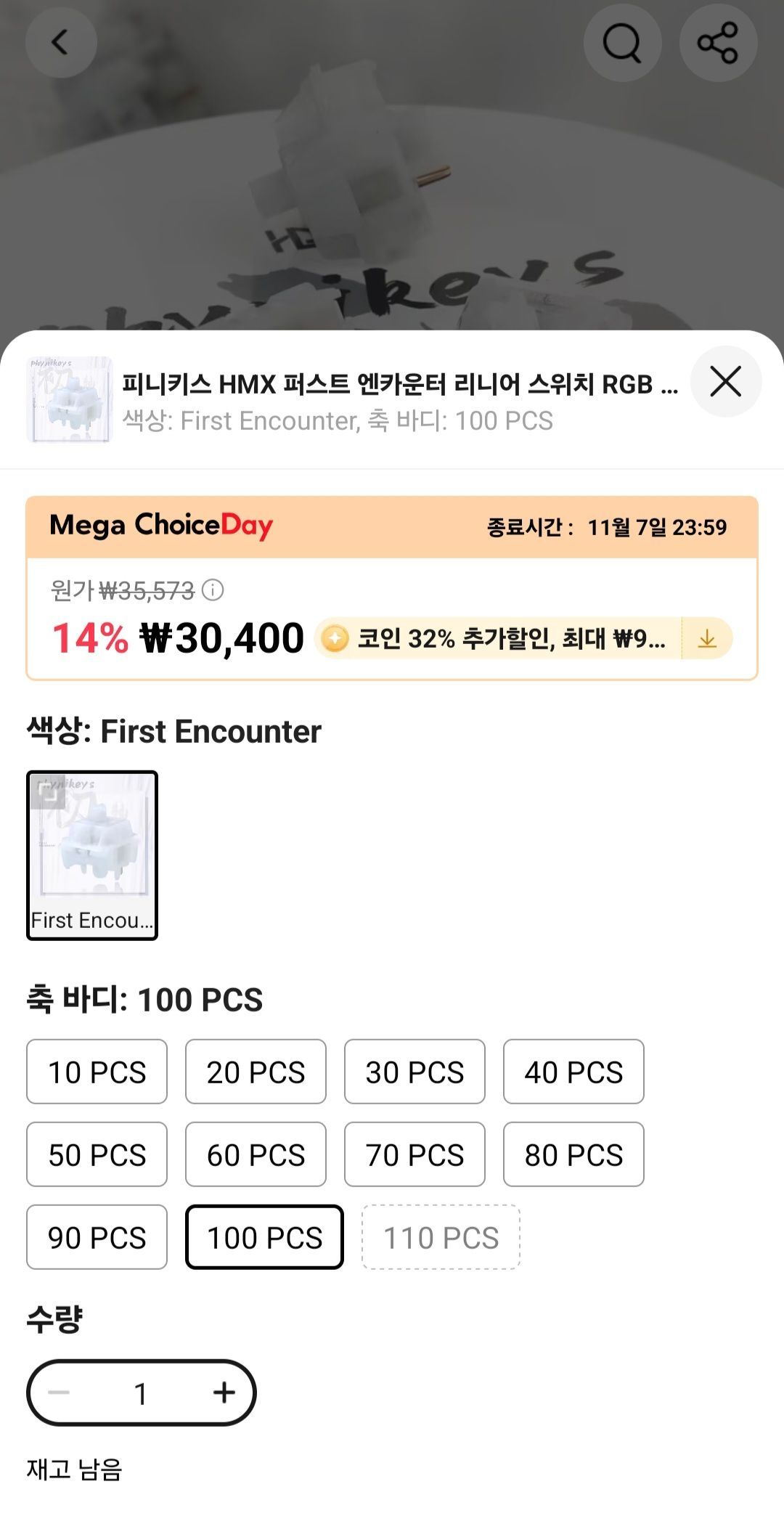Increase quantity with plus button
This screenshot has width=784, height=1516.
224,1393
